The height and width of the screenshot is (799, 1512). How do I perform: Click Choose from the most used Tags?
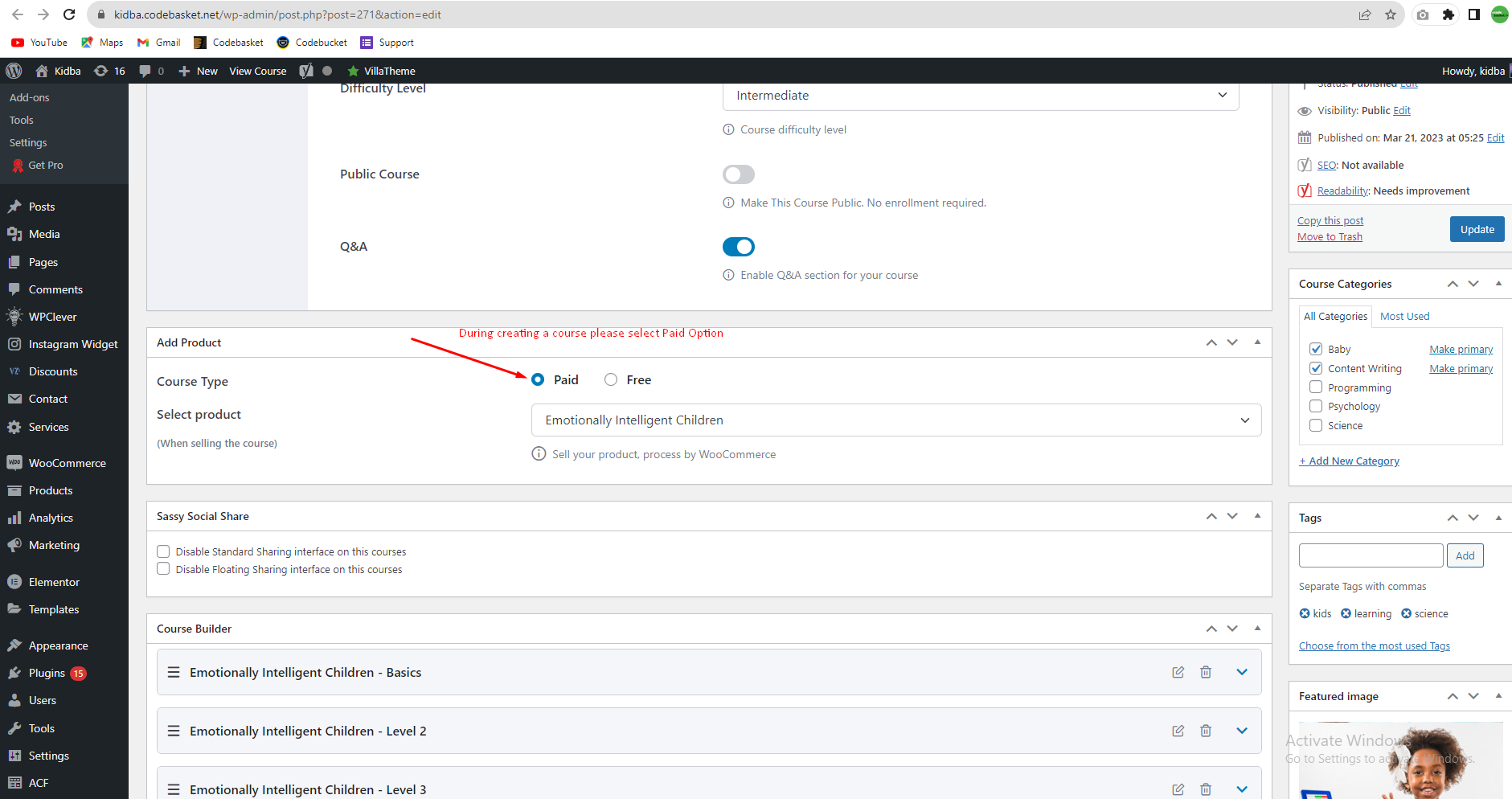click(1375, 645)
